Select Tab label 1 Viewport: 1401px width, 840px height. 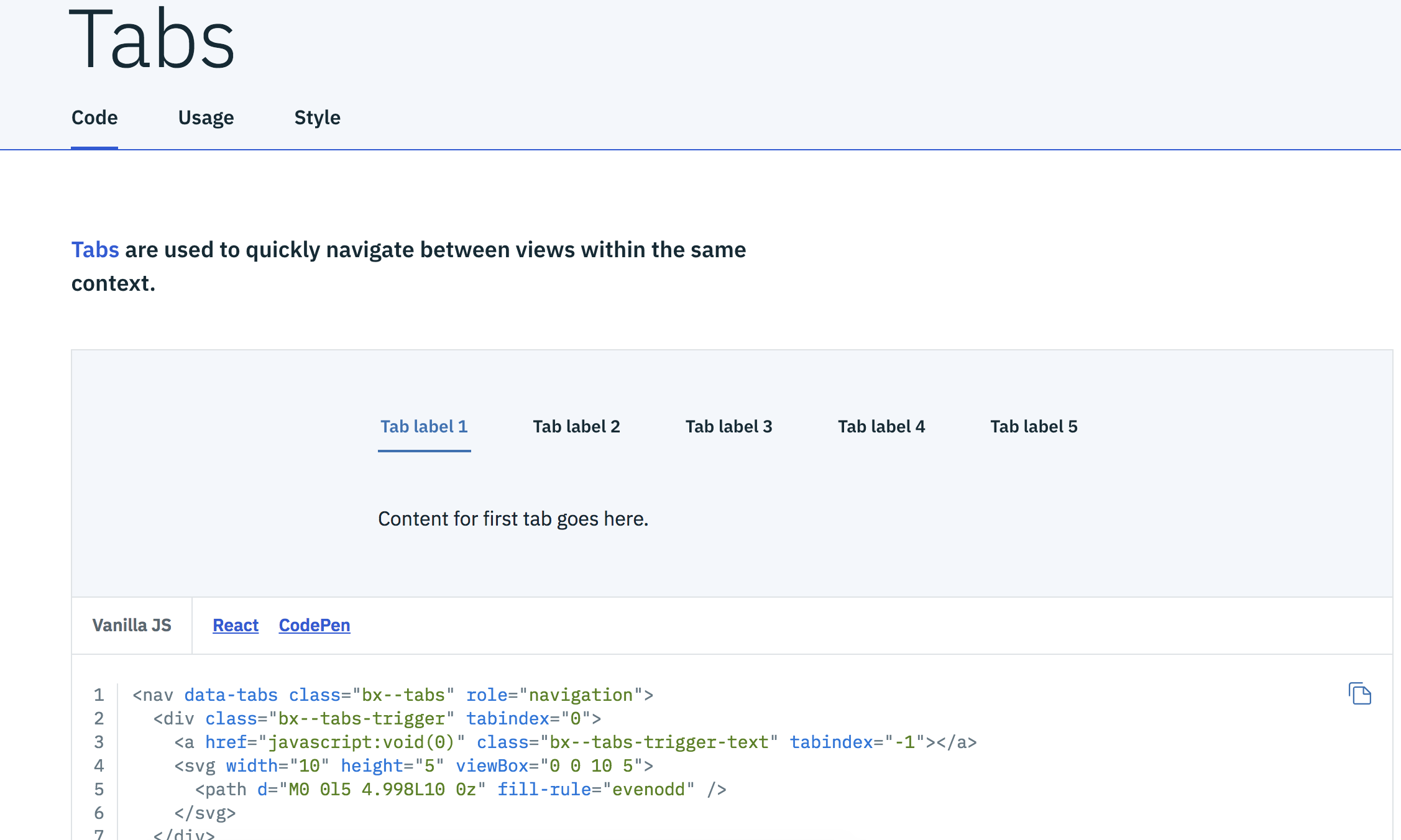(x=424, y=427)
